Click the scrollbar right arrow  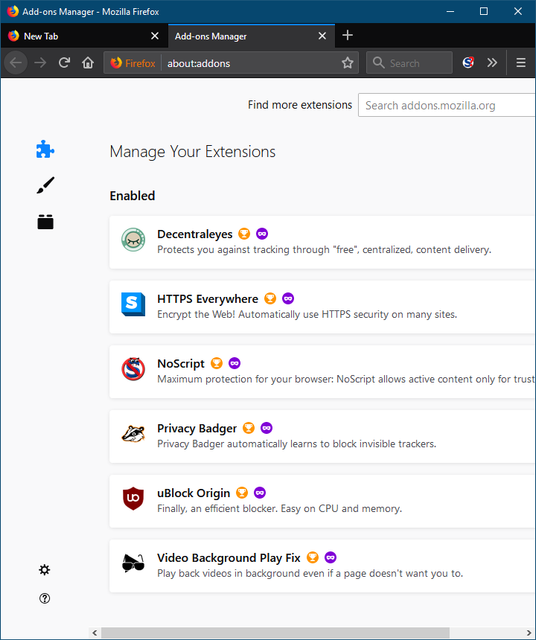(529, 633)
